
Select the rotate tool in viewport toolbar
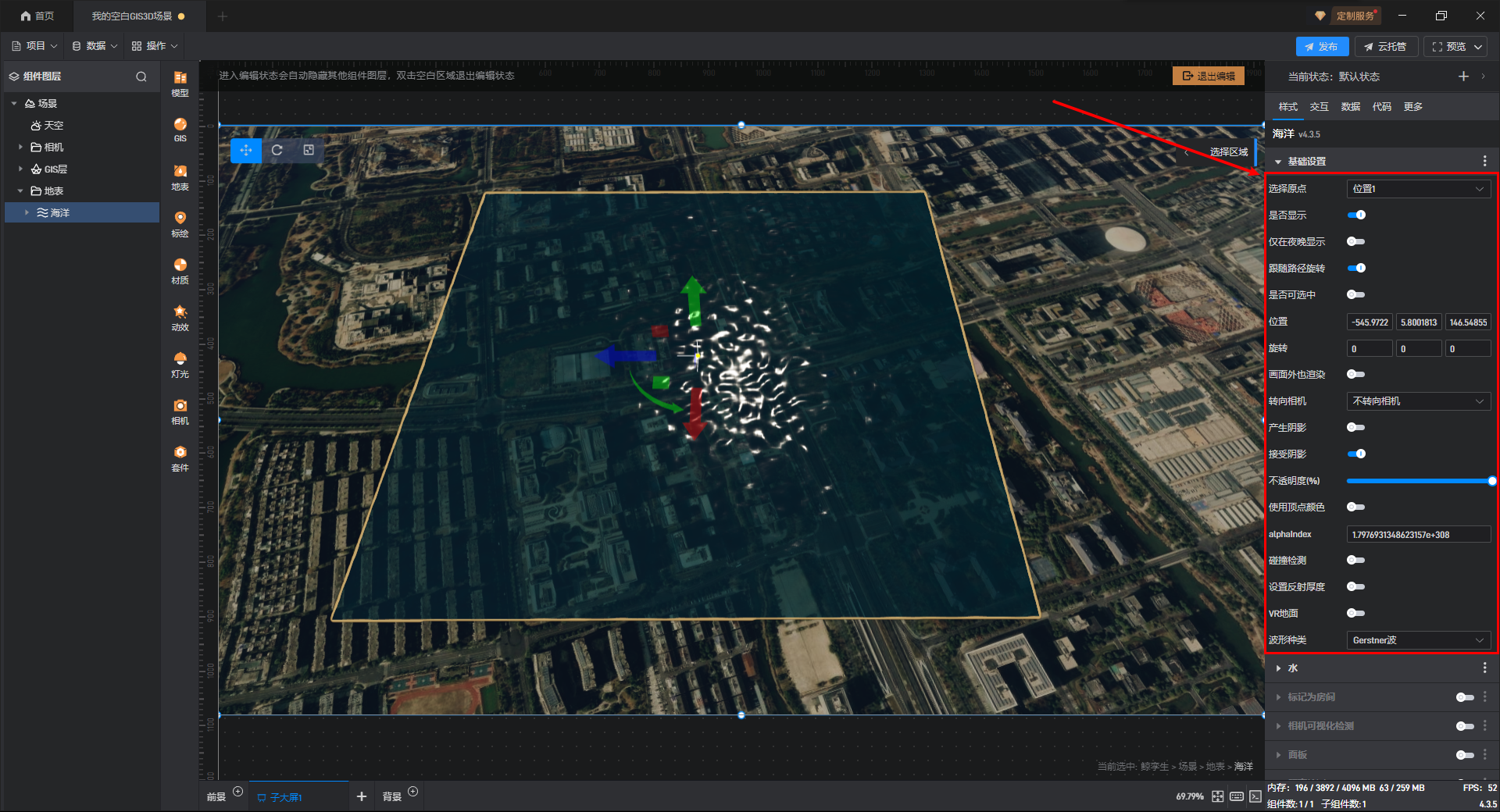point(277,150)
